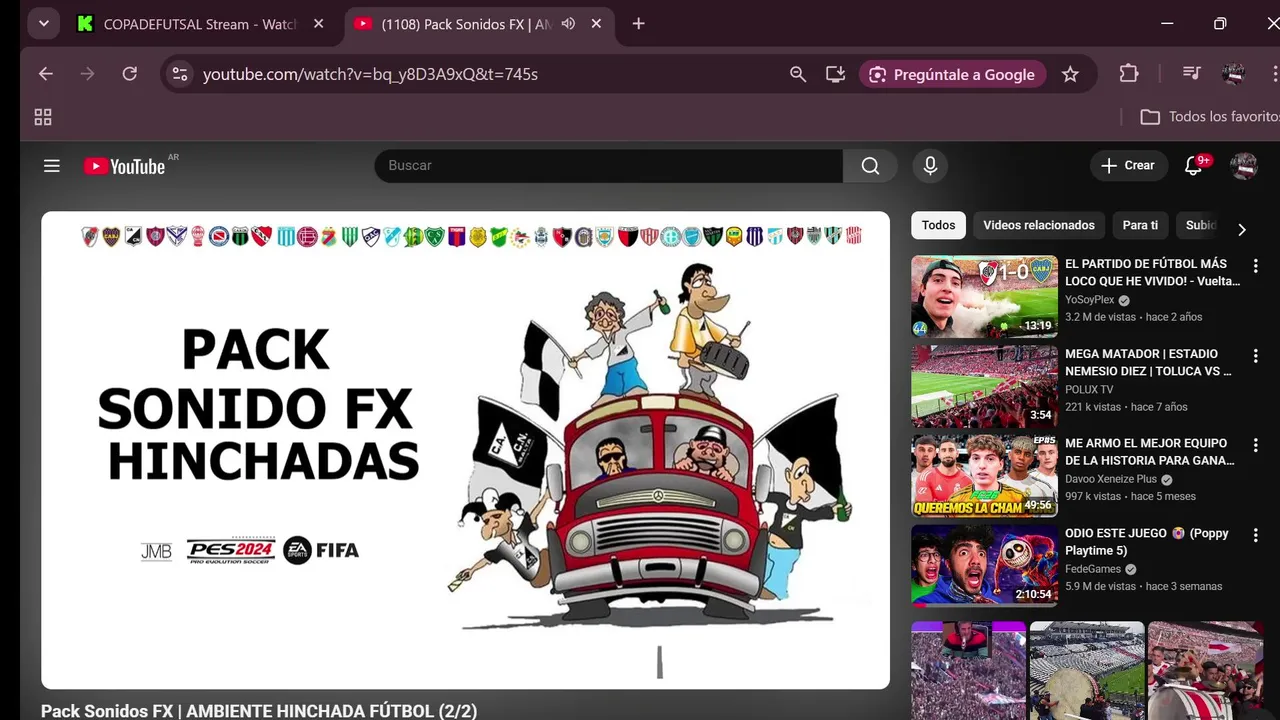Click the install app icon in address bar

tap(836, 74)
